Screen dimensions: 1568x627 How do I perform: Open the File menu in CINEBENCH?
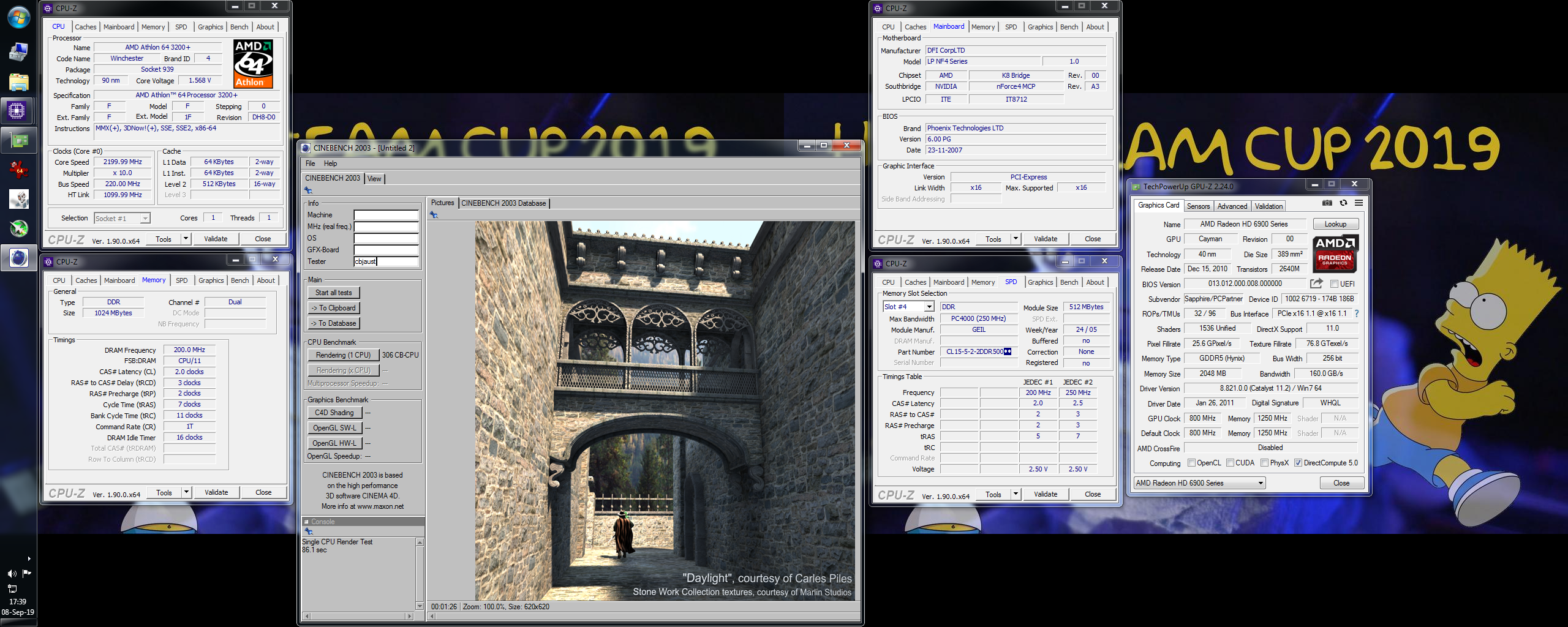[x=311, y=163]
